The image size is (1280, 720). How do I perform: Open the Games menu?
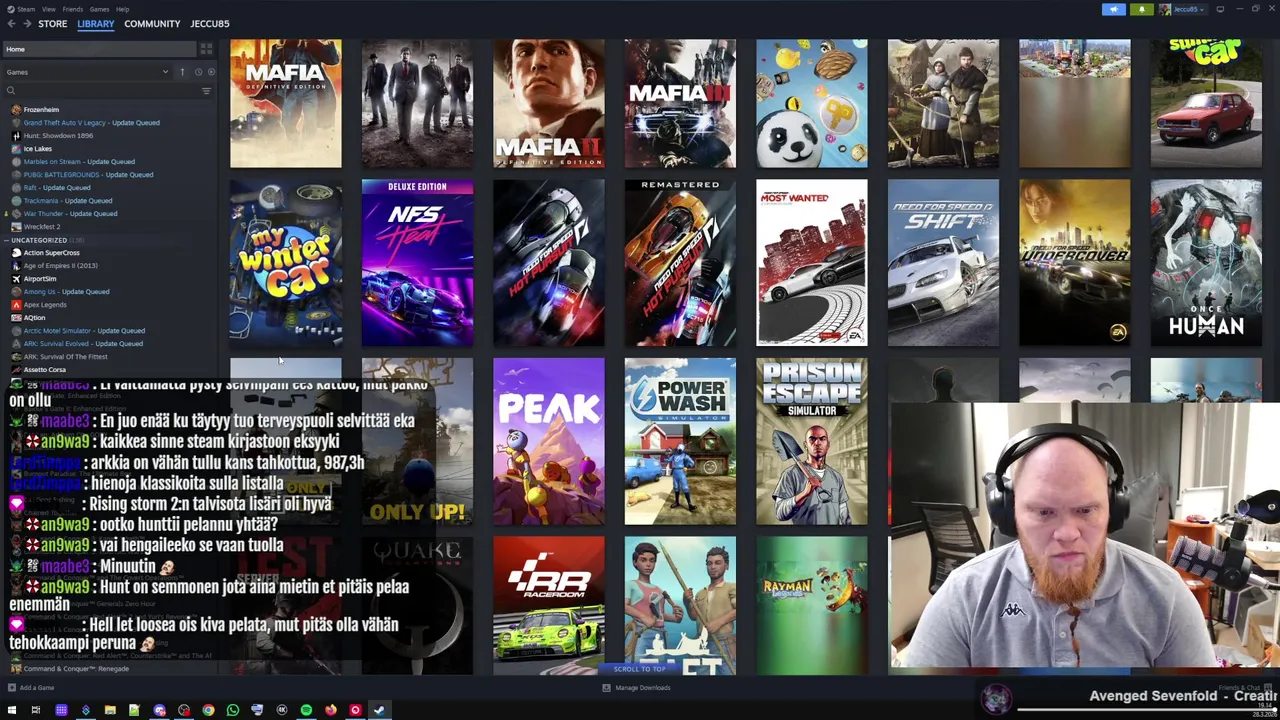click(99, 9)
